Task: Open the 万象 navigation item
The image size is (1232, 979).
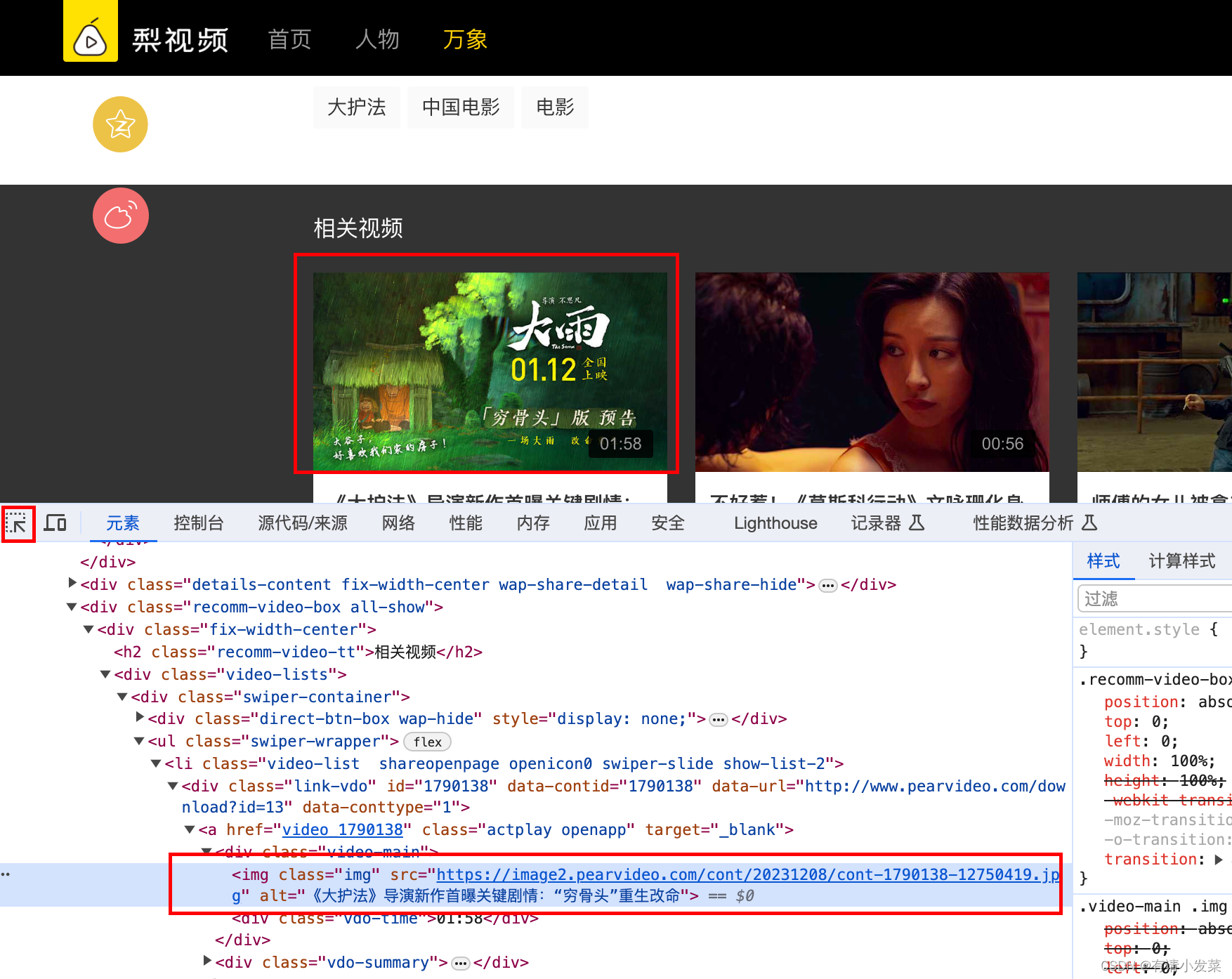Action: click(465, 39)
